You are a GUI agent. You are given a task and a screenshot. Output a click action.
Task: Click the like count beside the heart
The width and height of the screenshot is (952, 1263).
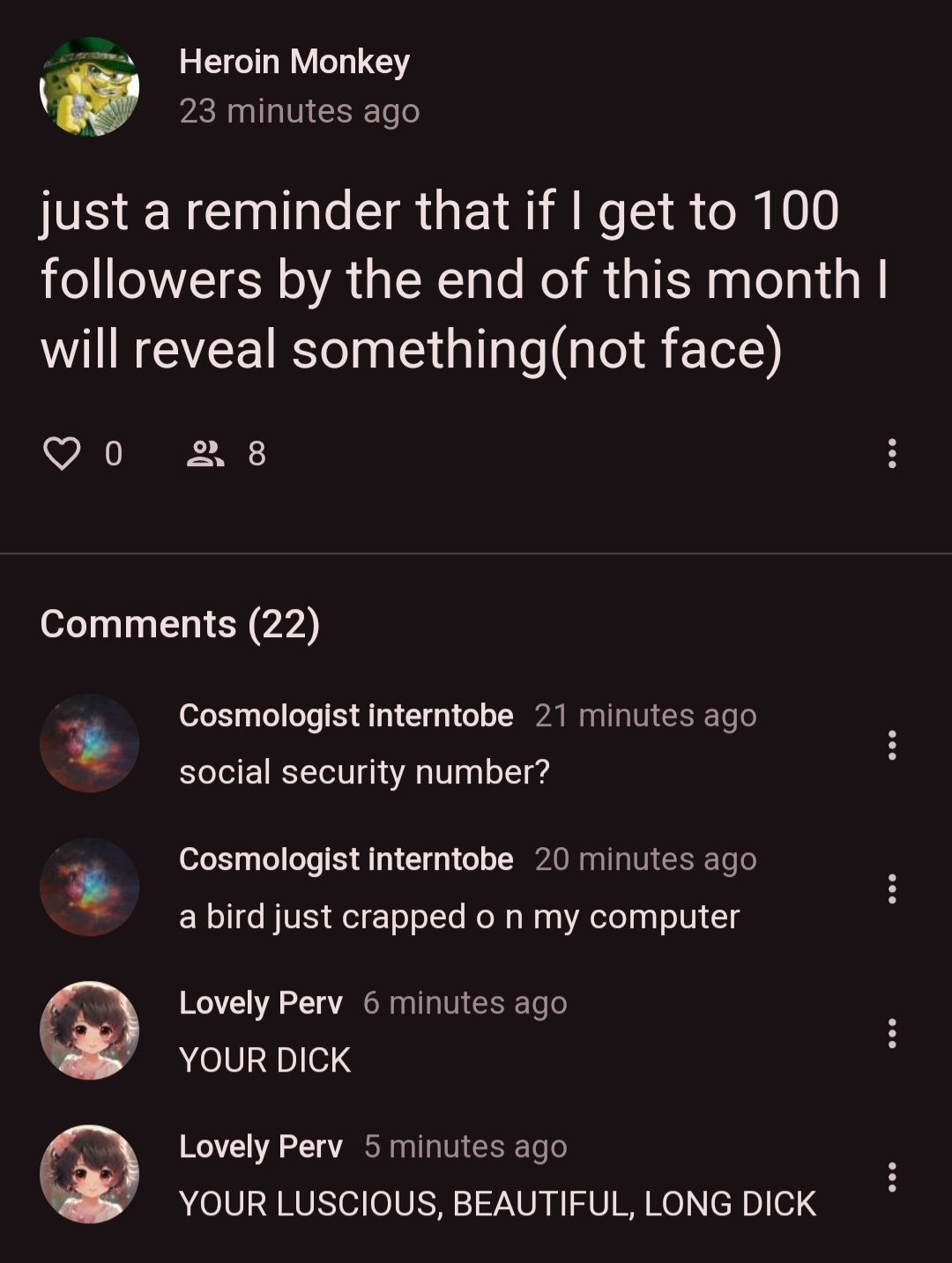(x=113, y=454)
